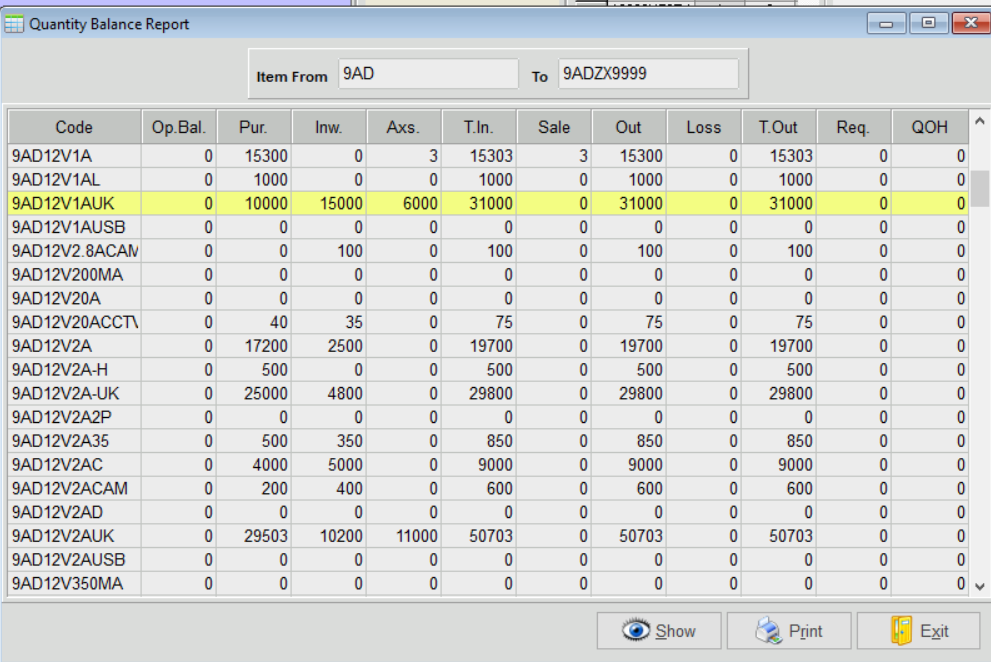Click the Code column header
The width and height of the screenshot is (991, 662).
coord(74,127)
